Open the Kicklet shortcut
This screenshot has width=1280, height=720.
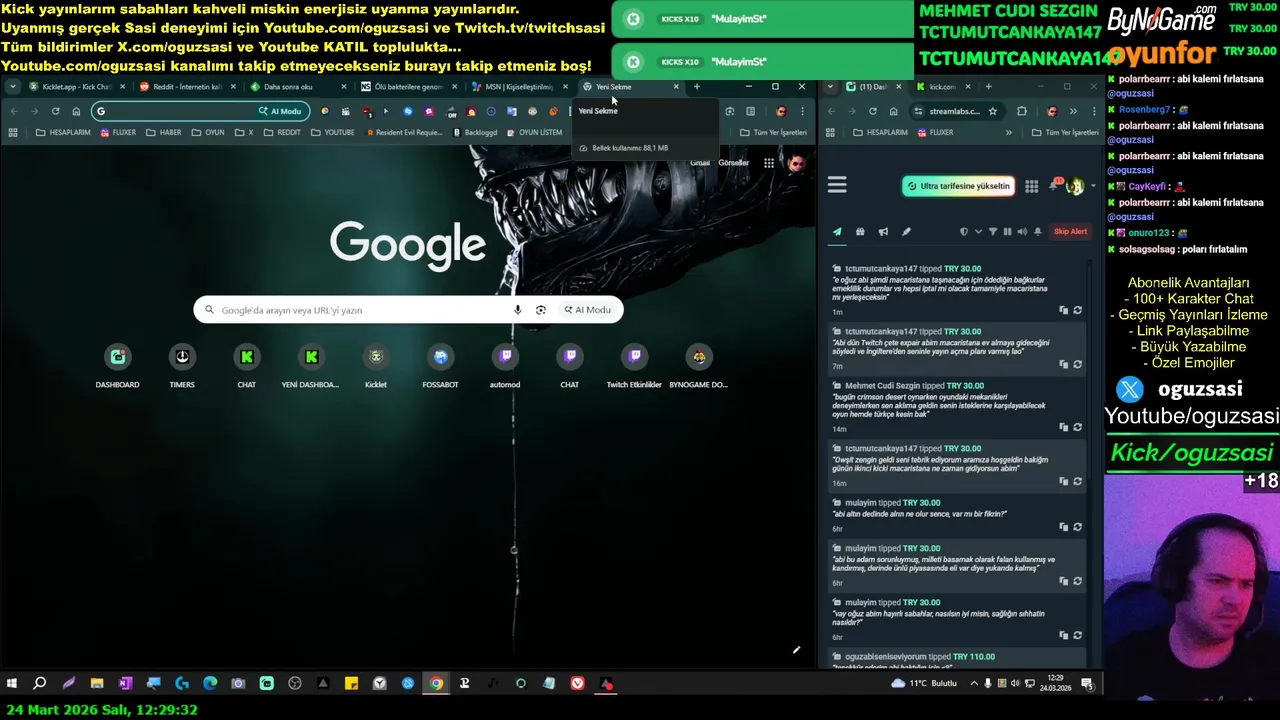(x=376, y=366)
